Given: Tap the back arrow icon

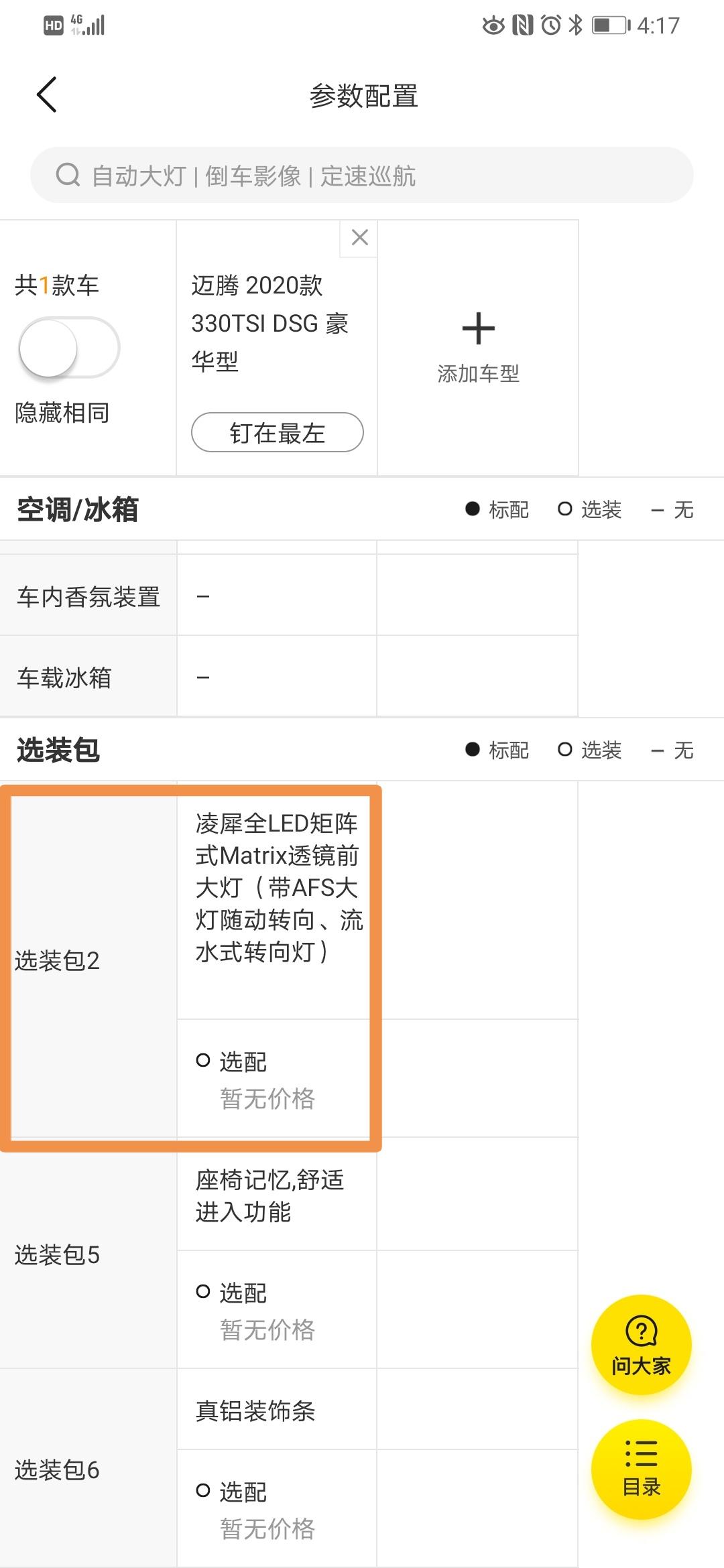Looking at the screenshot, I should pyautogui.click(x=47, y=94).
